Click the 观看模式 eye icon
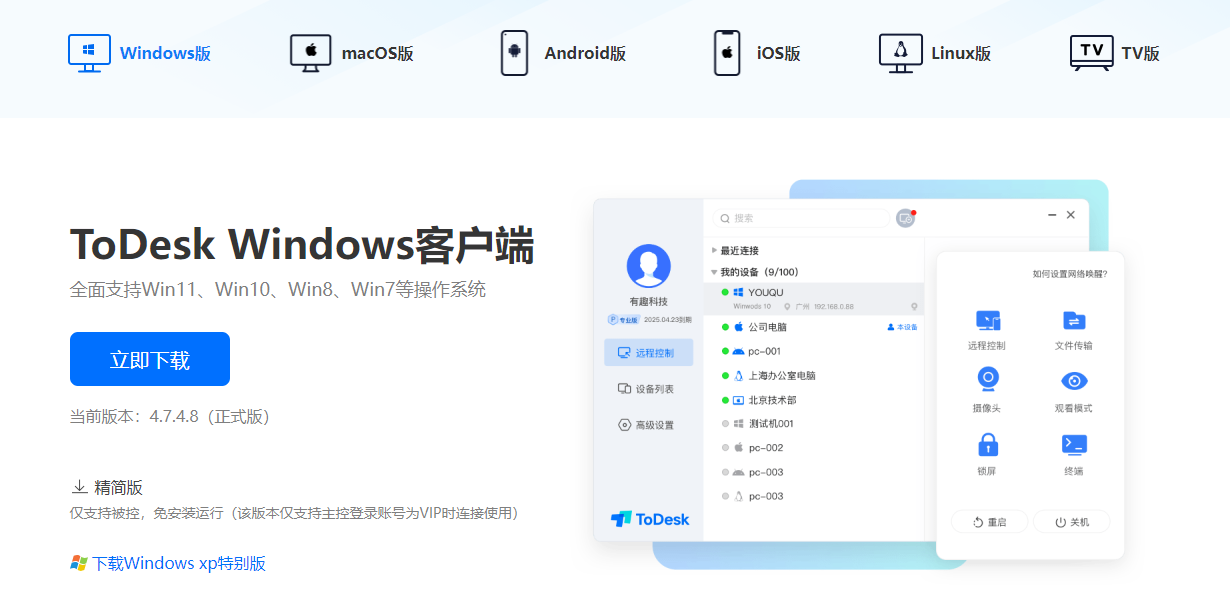Viewport: 1230px width, 601px height. click(1074, 381)
